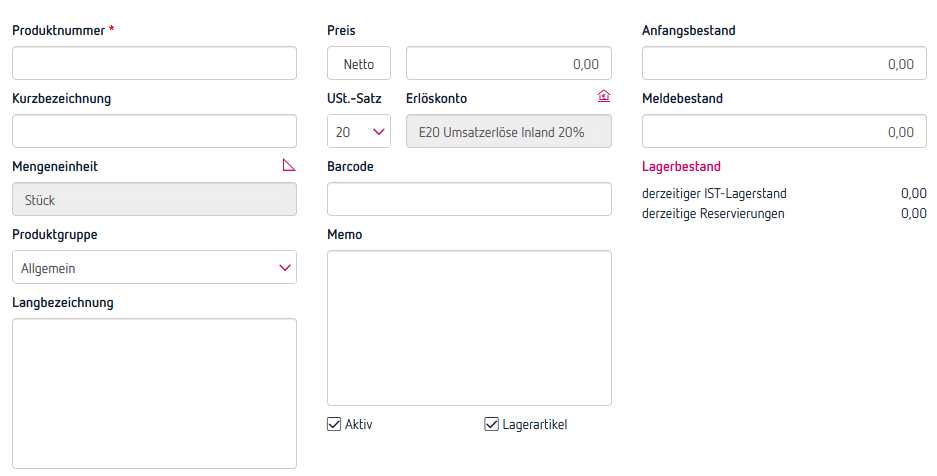Open the USt.-Satz dropdown
The width and height of the screenshot is (937, 476).
pos(358,132)
